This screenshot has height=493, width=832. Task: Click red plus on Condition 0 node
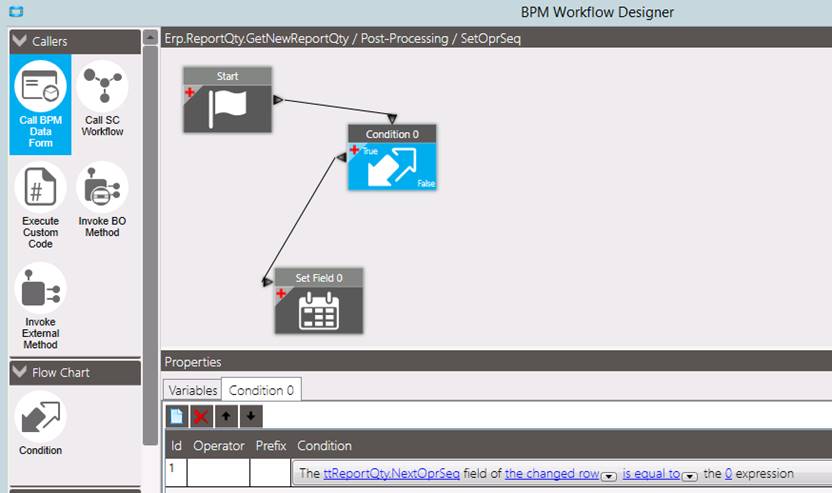tap(354, 150)
